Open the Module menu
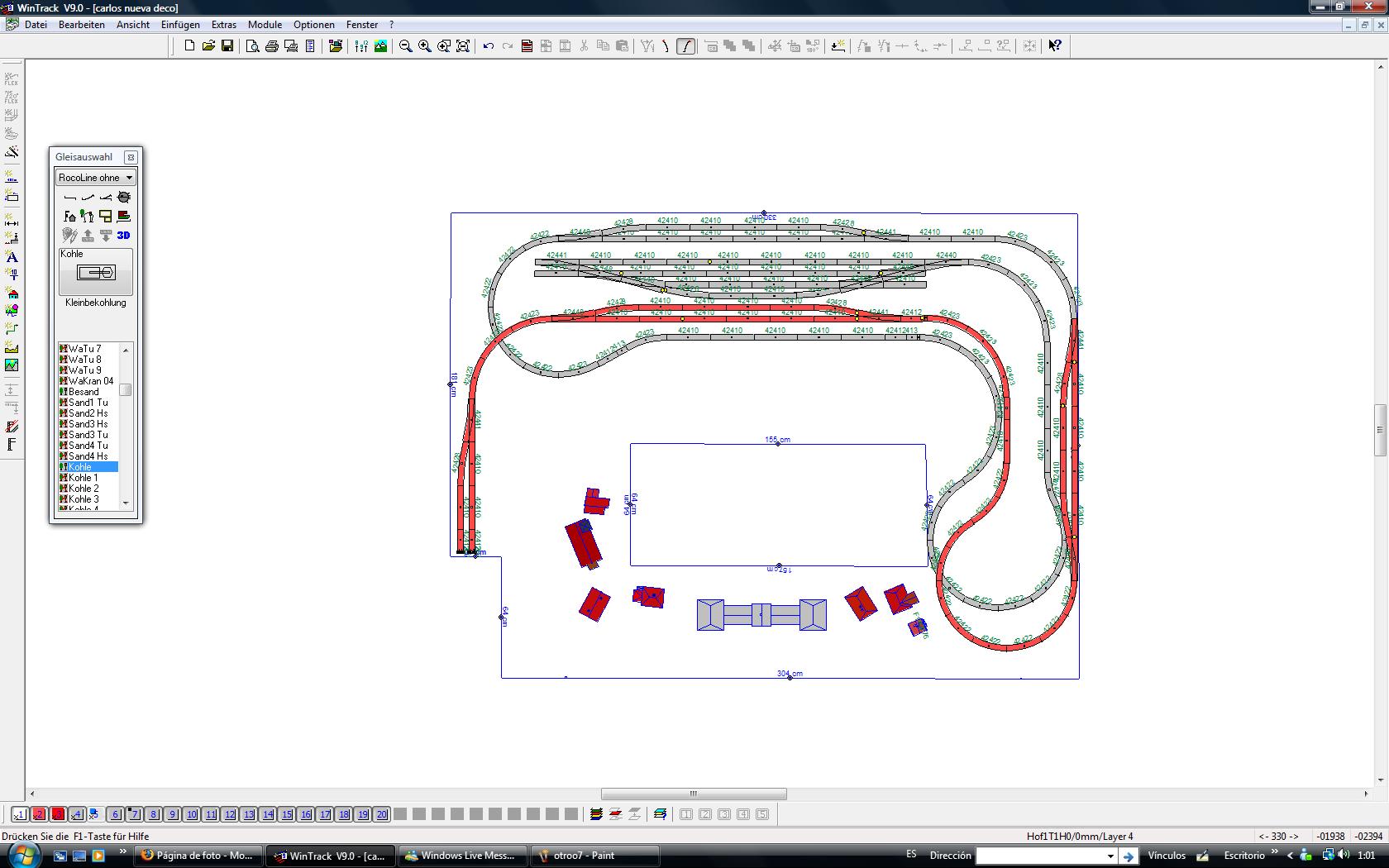 265,25
